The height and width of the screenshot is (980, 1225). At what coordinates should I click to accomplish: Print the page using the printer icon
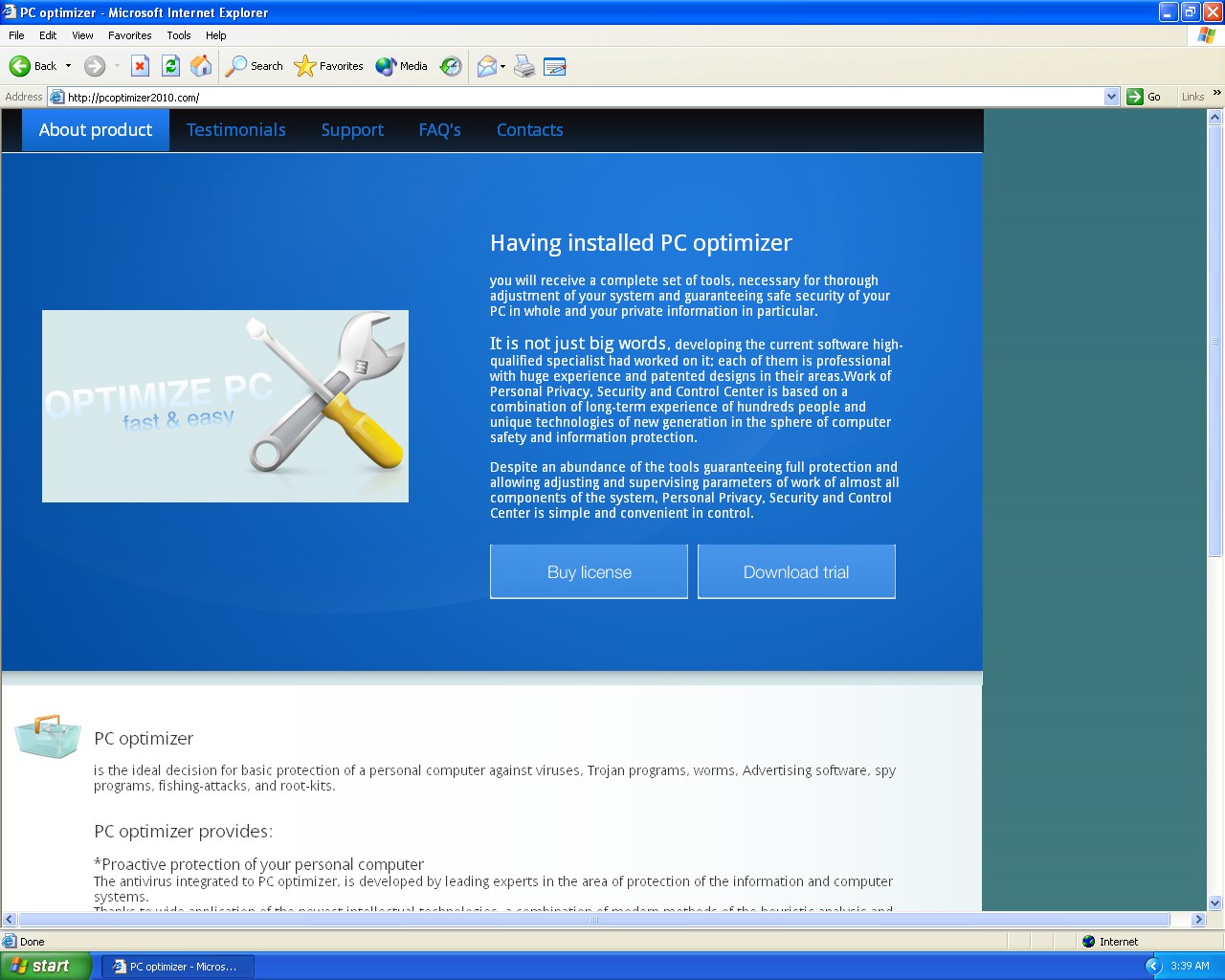point(524,66)
